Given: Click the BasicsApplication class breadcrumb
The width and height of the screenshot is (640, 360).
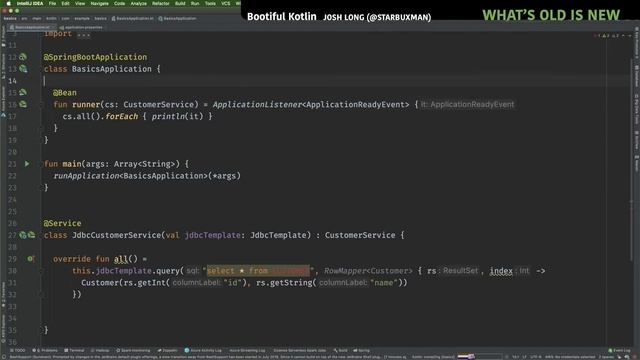Looking at the screenshot, I should (177, 18).
